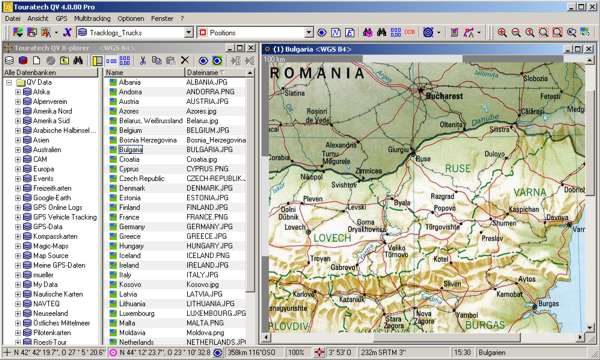Open the Optionen menu

(x=131, y=18)
